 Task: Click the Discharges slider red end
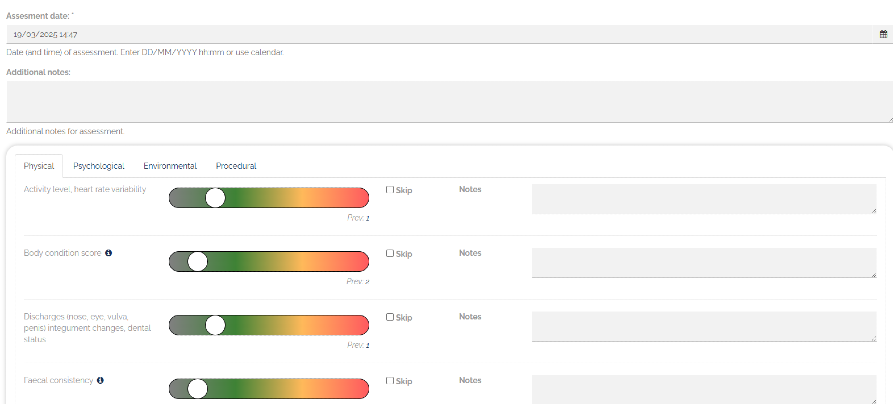[x=358, y=325]
